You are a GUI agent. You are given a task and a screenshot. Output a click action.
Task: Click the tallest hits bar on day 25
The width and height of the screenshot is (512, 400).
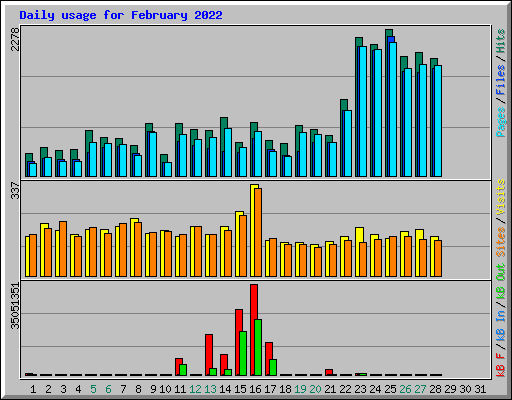point(389,33)
